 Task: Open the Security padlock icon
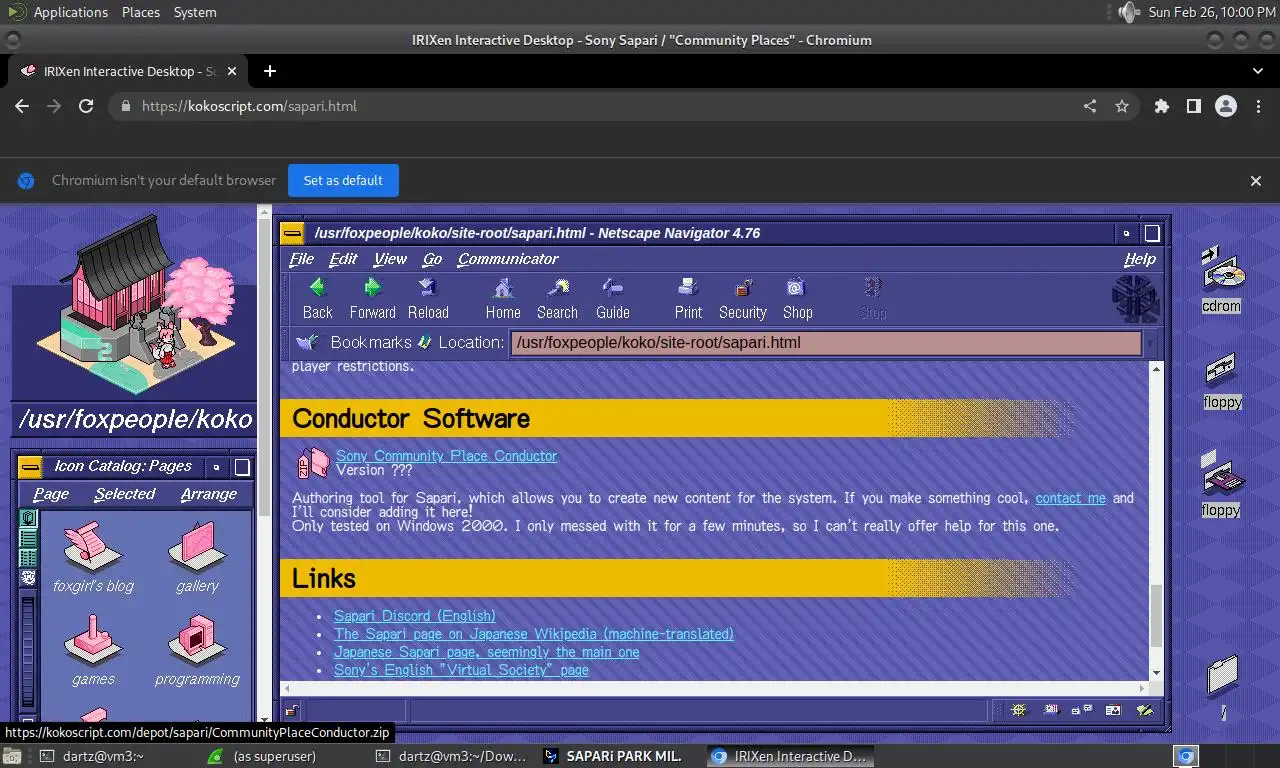[x=743, y=289]
